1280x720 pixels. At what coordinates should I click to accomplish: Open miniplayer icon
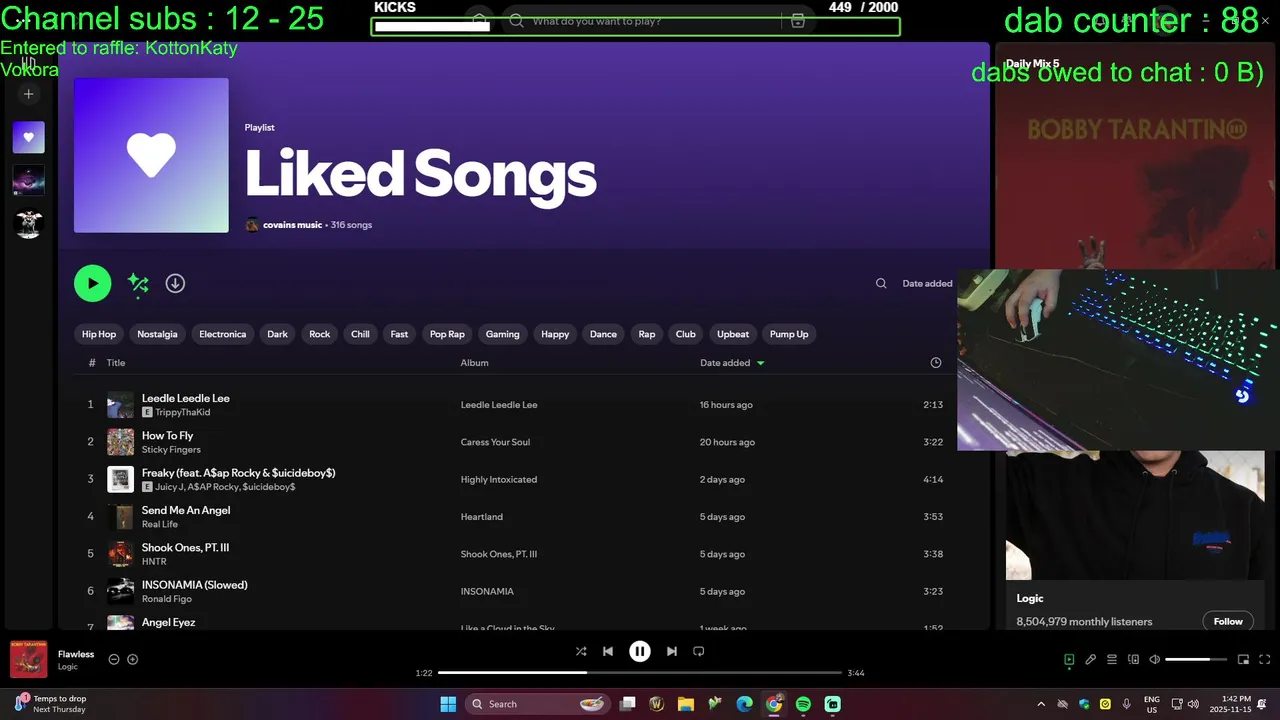pyautogui.click(x=1243, y=660)
